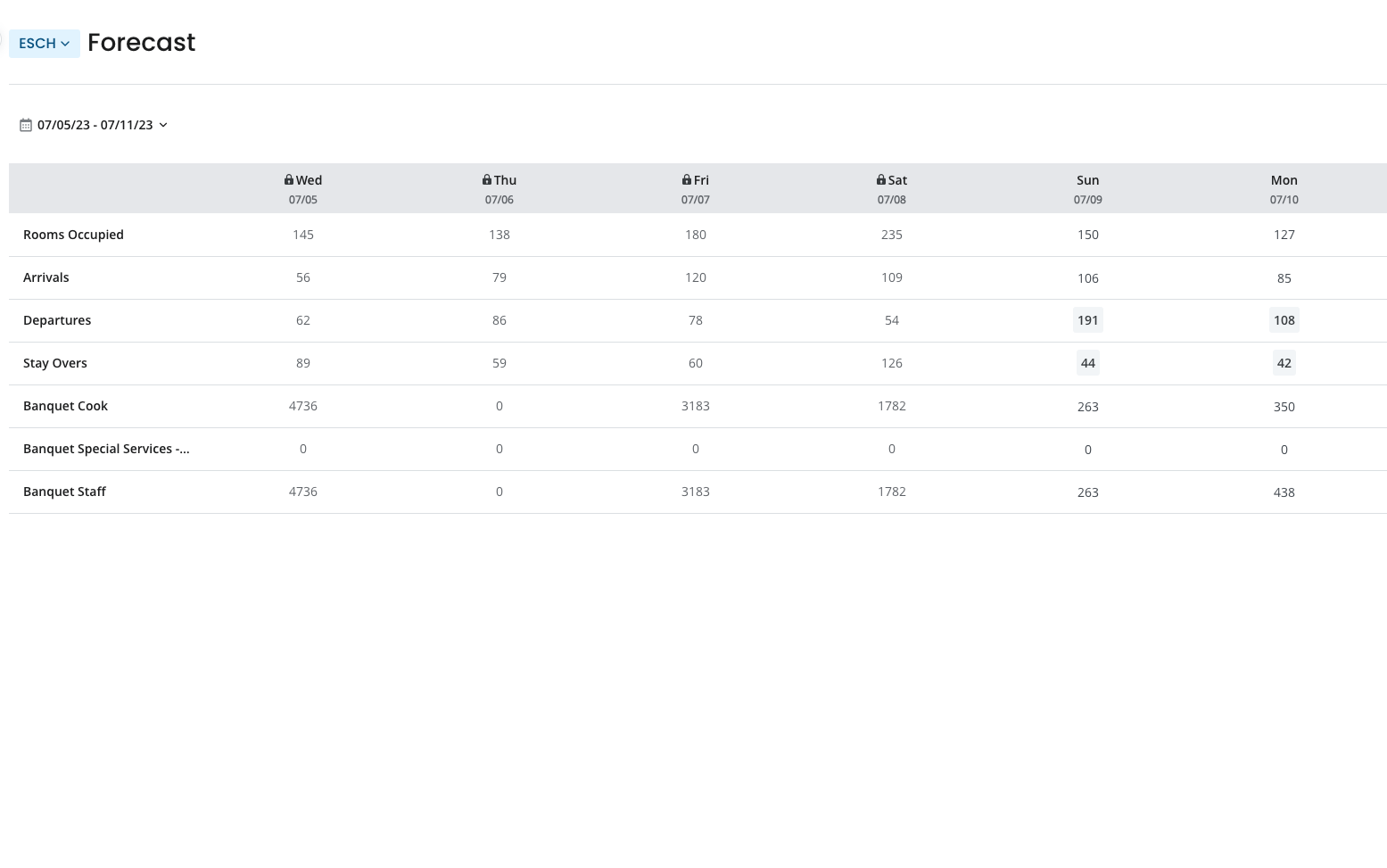
Task: Click Monday Banquet Staff value 438
Action: [x=1284, y=492]
